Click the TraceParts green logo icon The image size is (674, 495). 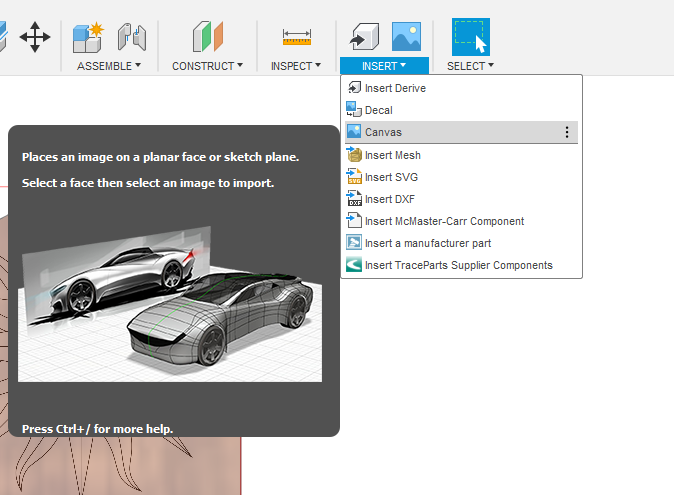pyautogui.click(x=354, y=265)
